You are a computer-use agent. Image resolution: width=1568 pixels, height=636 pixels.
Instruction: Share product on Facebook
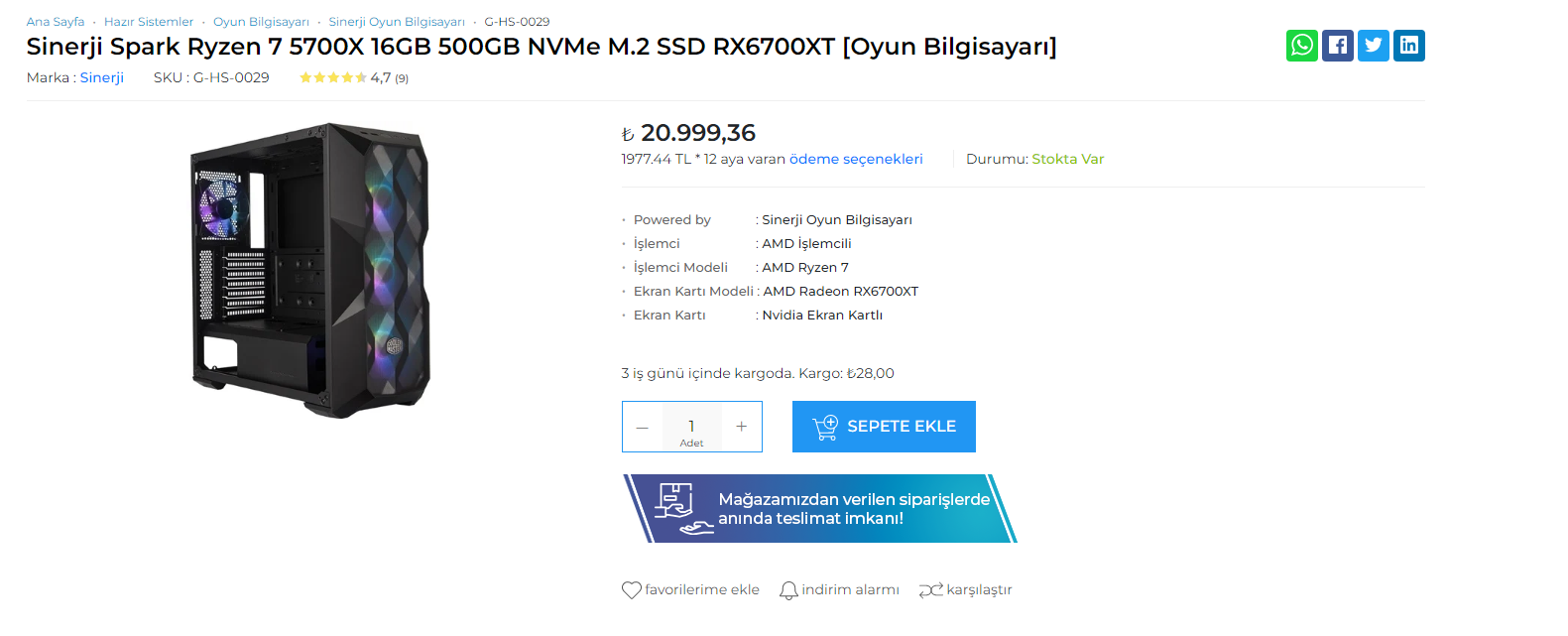click(1337, 45)
